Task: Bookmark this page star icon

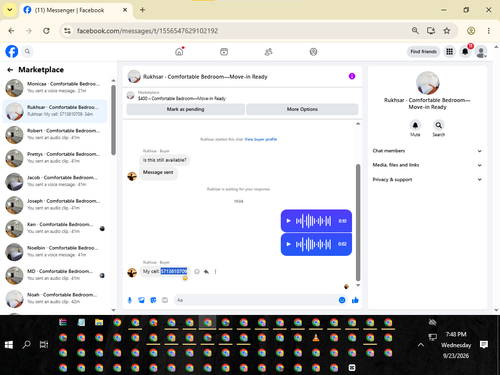Action: (x=447, y=31)
